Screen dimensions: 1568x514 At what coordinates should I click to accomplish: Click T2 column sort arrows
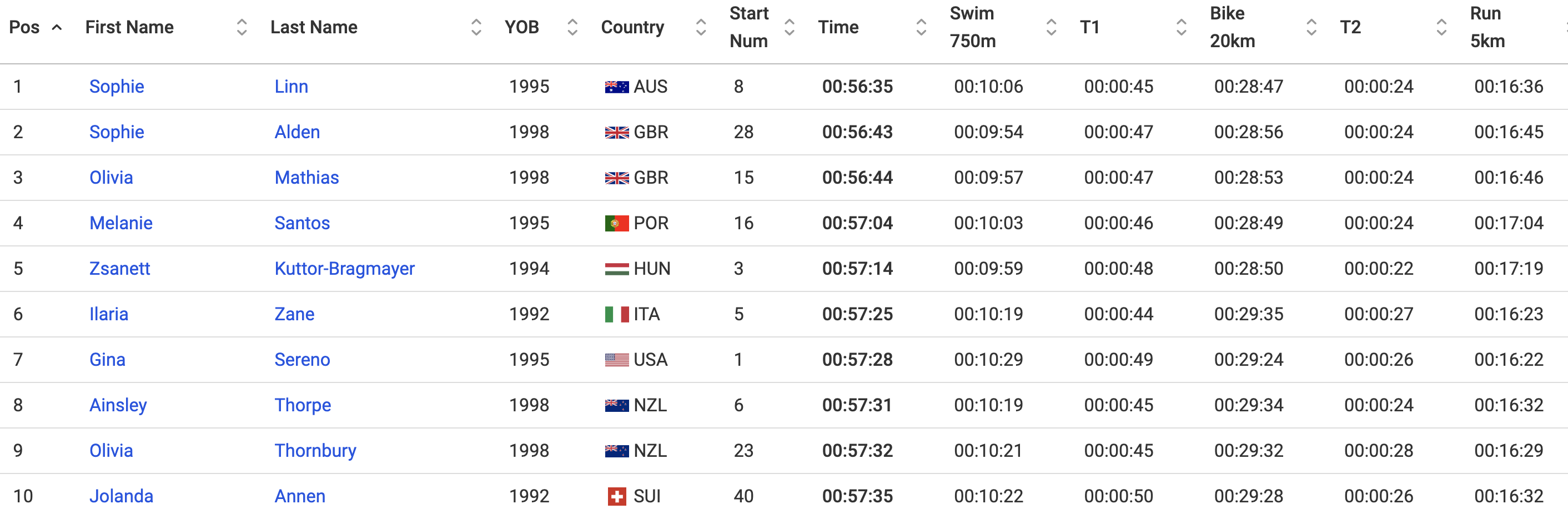(1441, 27)
